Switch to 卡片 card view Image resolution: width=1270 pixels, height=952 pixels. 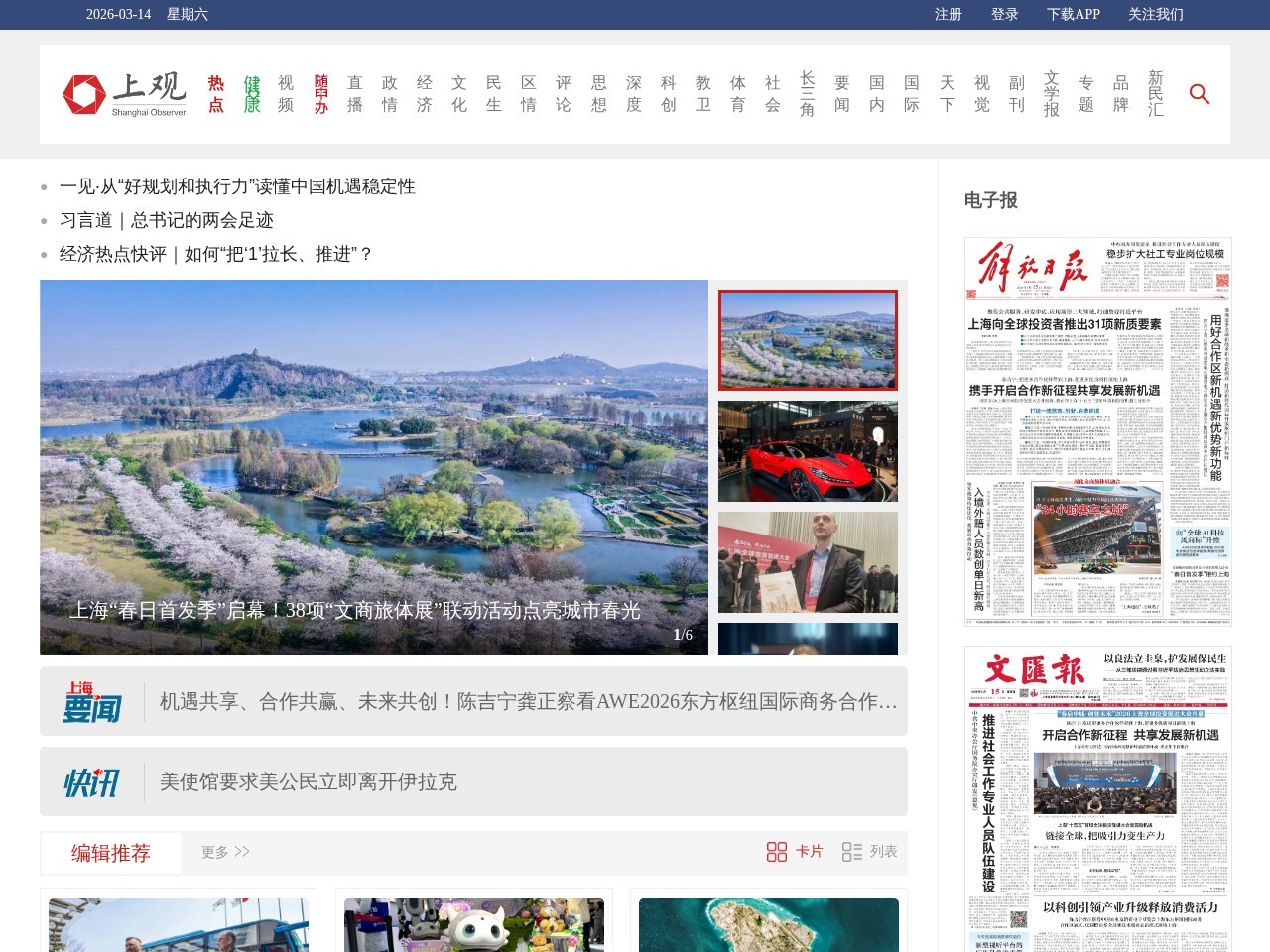coord(795,851)
